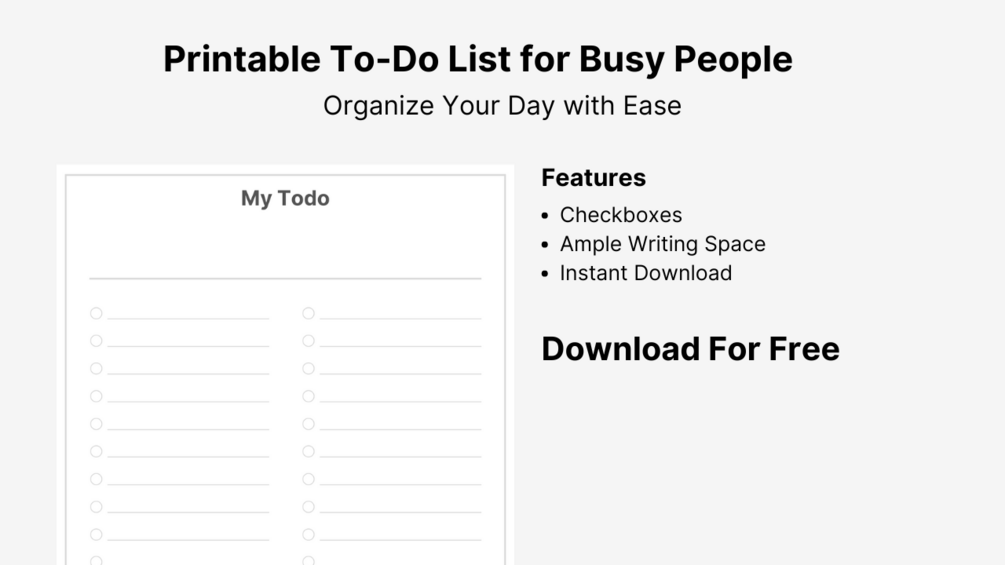Select the Organize Your Day with Ease subtitle
1005x565 pixels.
pos(502,106)
